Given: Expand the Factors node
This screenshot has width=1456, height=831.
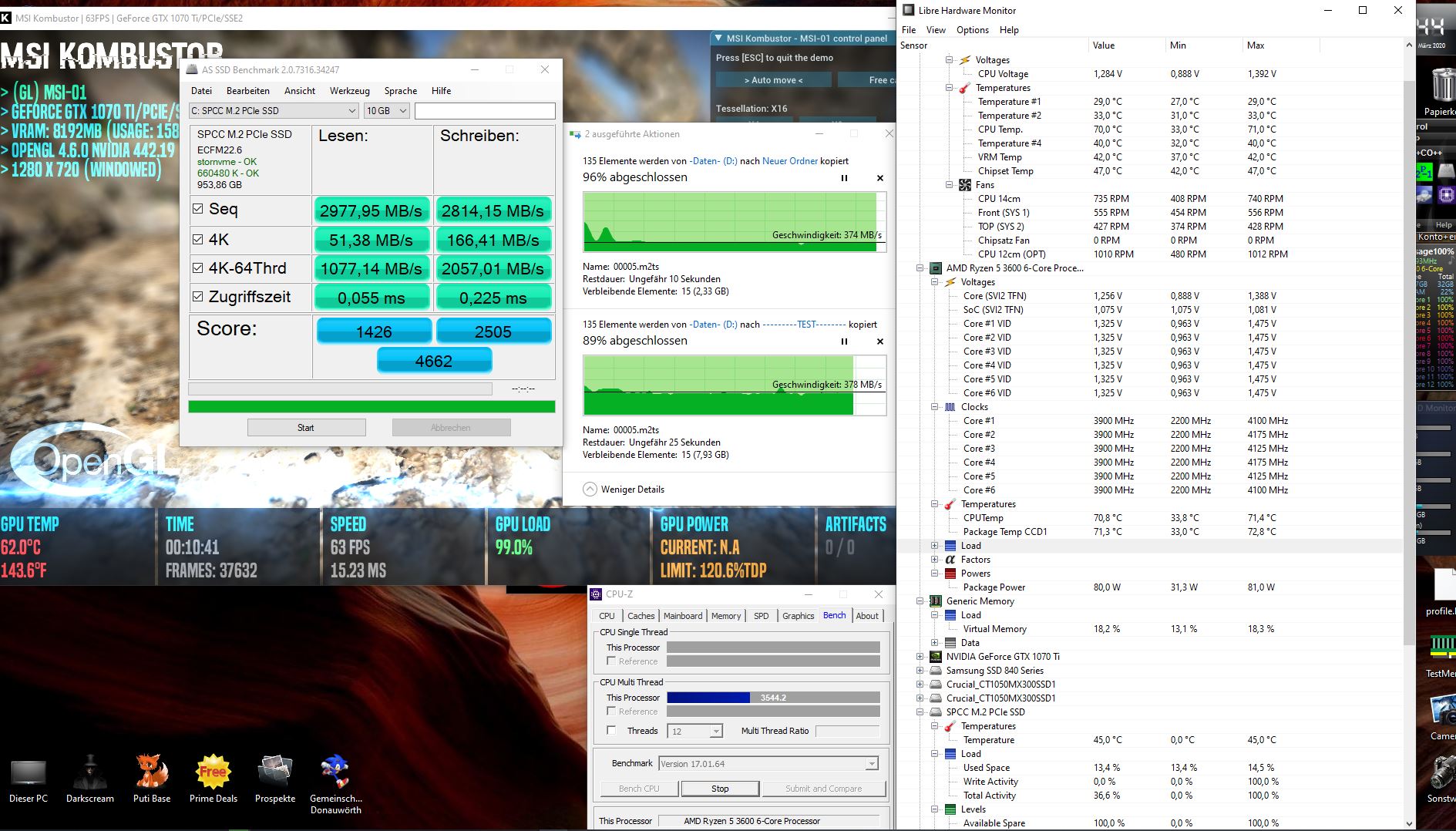Looking at the screenshot, I should click(934, 560).
